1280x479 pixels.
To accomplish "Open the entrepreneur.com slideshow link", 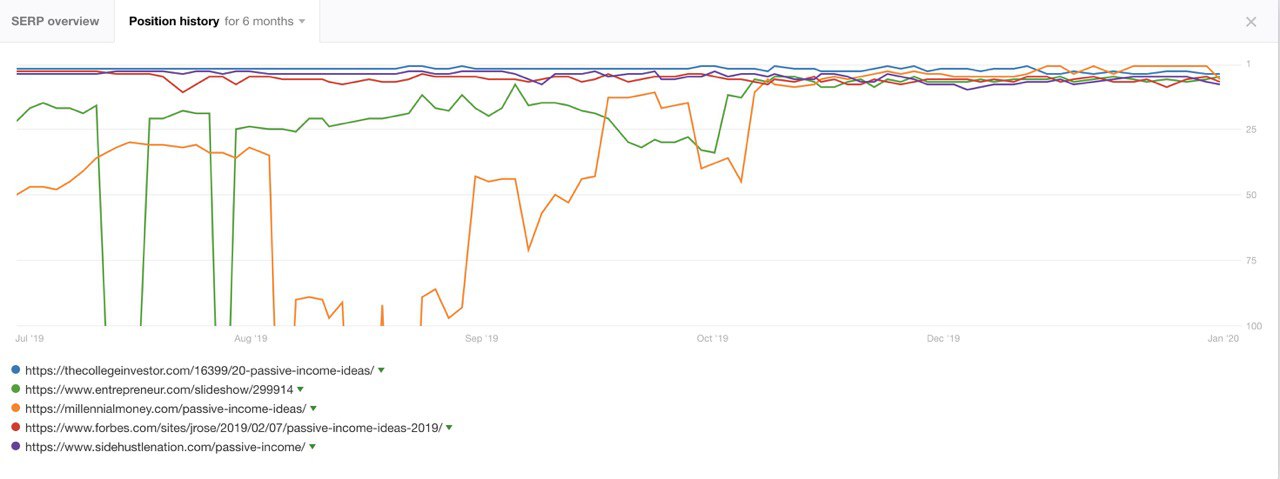I will pyautogui.click(x=159, y=389).
